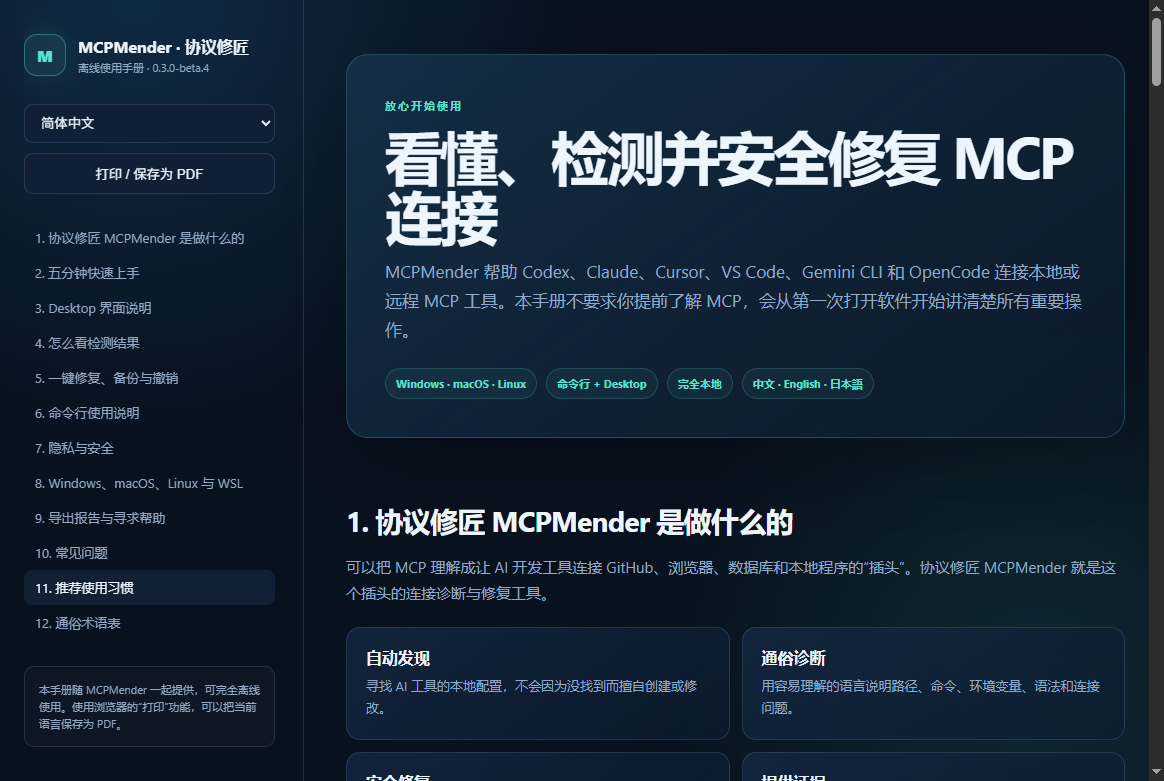Go to 7. 隐私与安全 section
The image size is (1164, 781).
point(149,448)
